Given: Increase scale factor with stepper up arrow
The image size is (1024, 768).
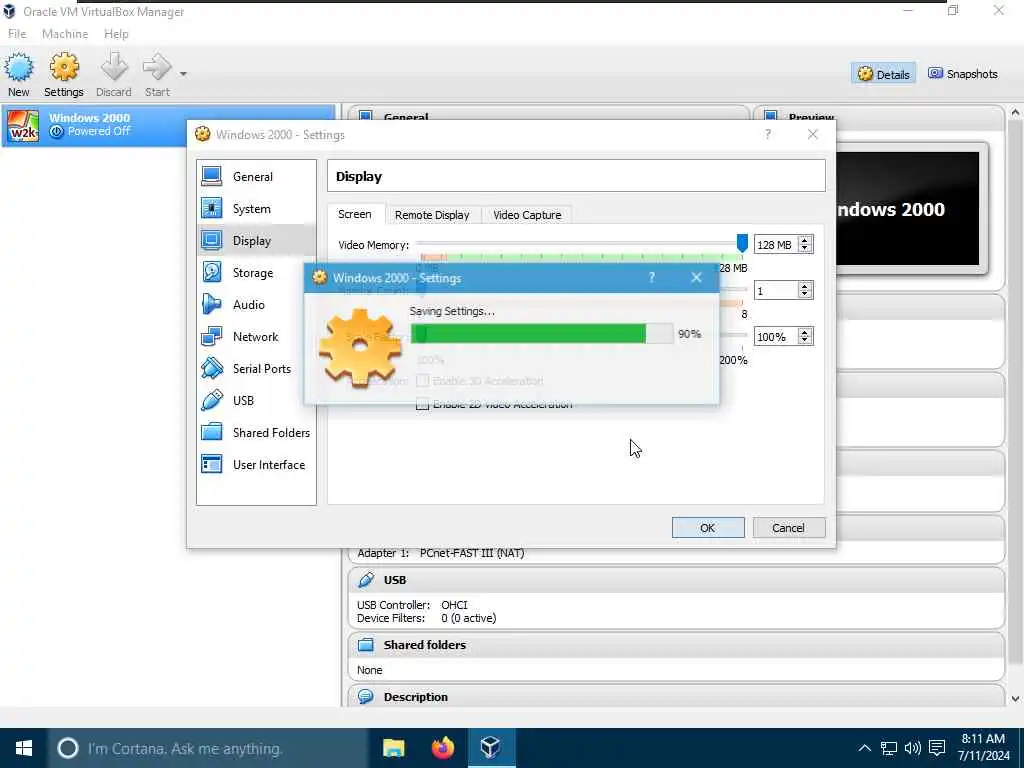Looking at the screenshot, I should [x=805, y=332].
